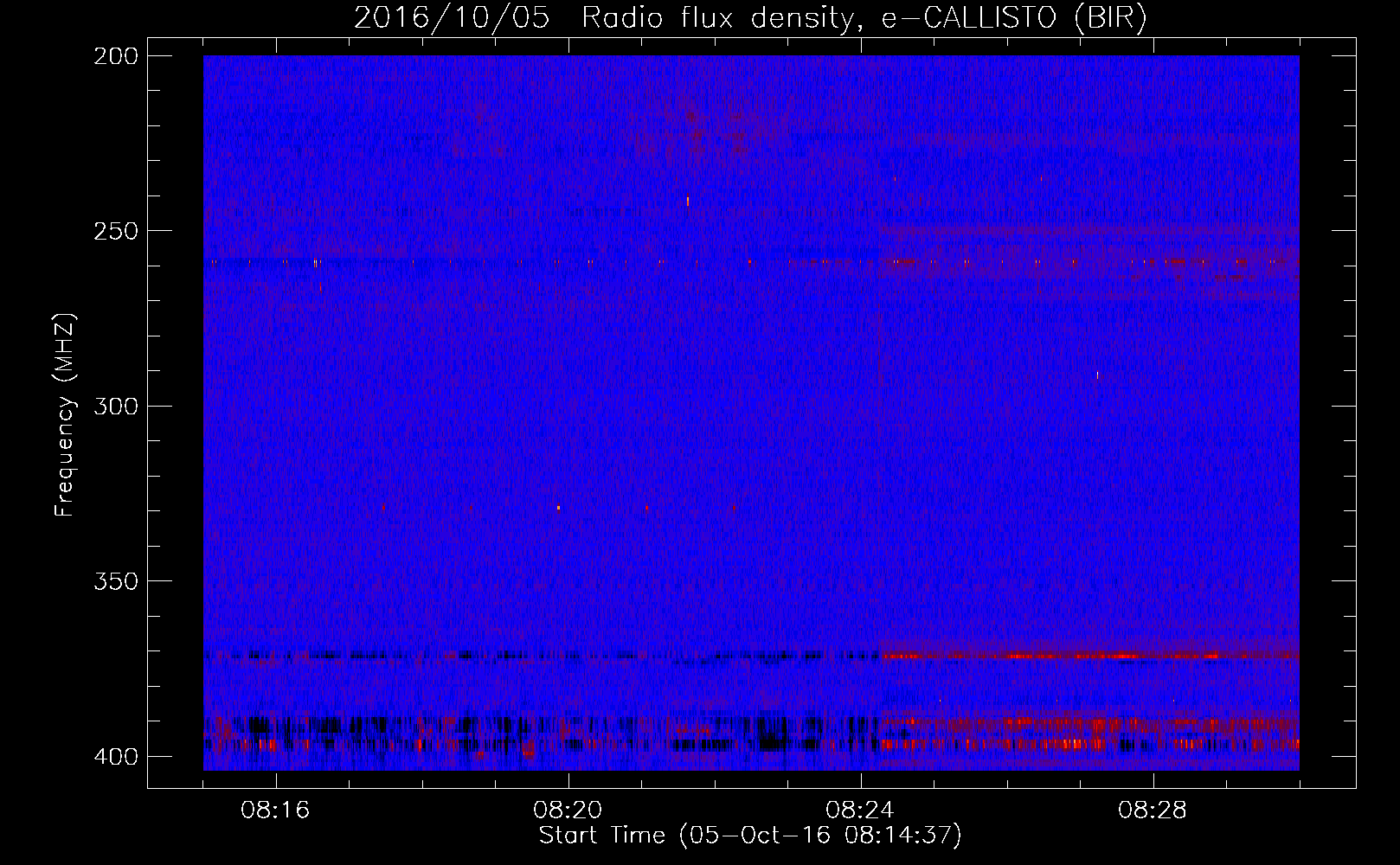The height and width of the screenshot is (865, 1400).
Task: Click the 350 frequency tick label
Action: [116, 580]
